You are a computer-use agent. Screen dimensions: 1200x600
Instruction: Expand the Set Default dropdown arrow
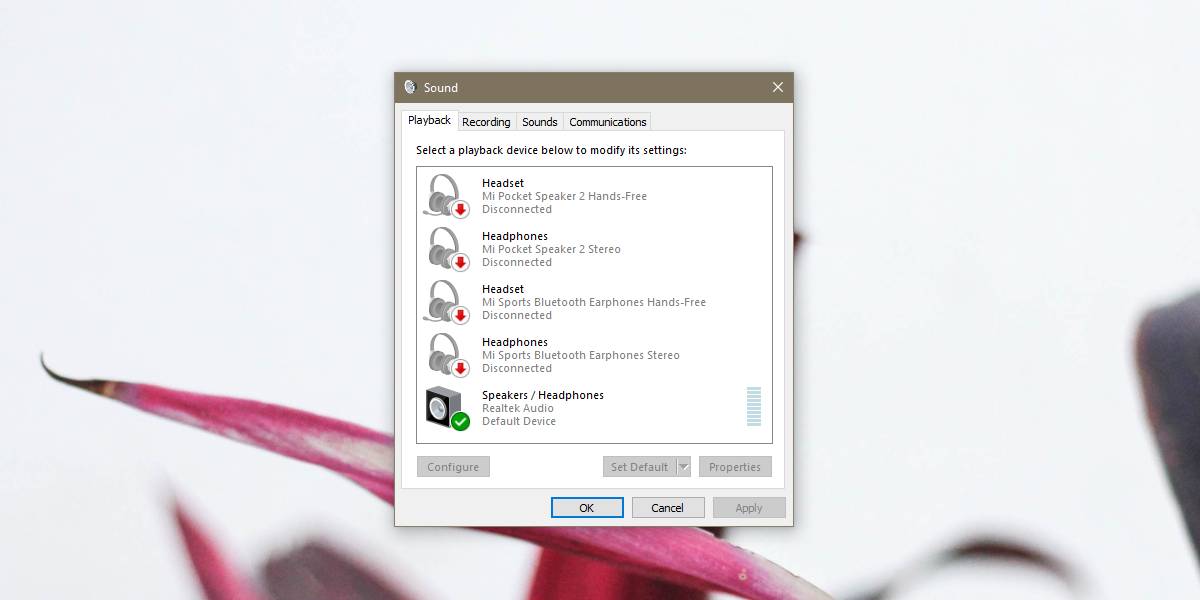tap(684, 467)
